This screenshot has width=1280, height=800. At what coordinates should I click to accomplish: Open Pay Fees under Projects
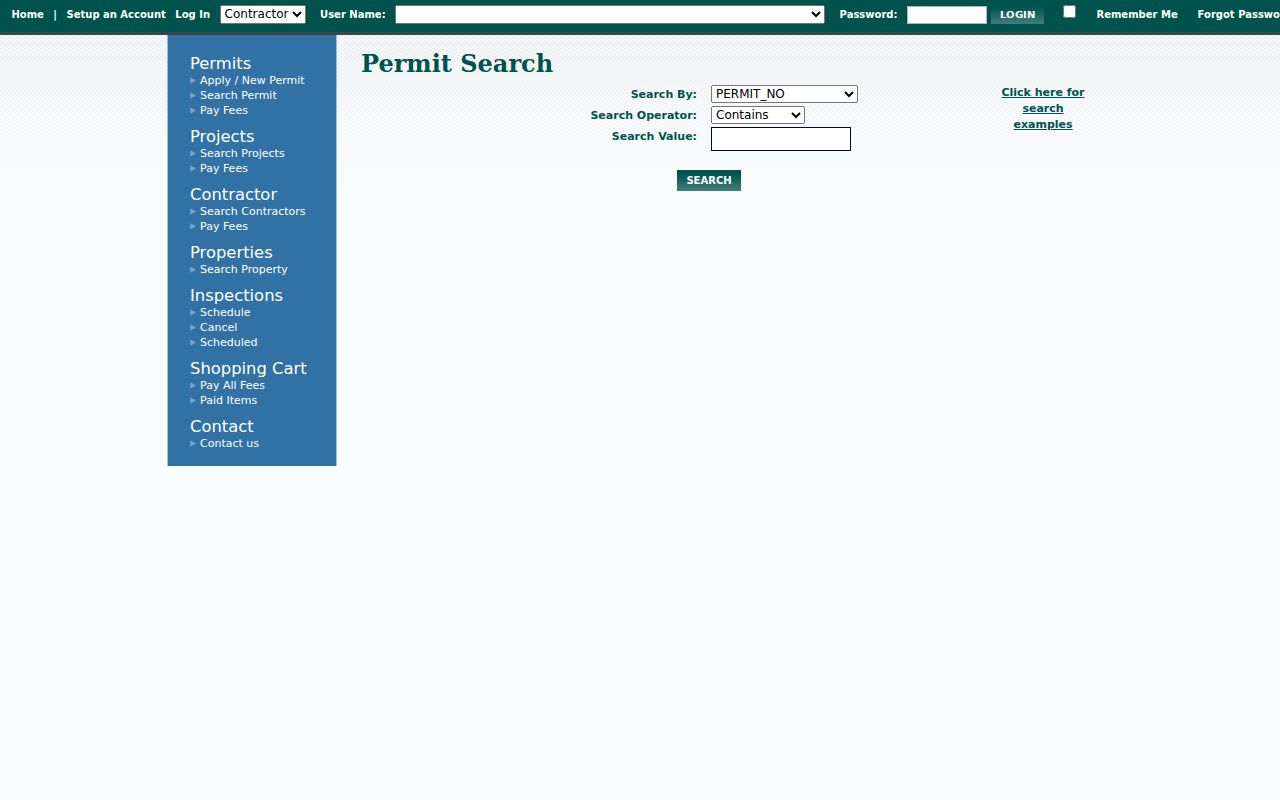pos(224,168)
